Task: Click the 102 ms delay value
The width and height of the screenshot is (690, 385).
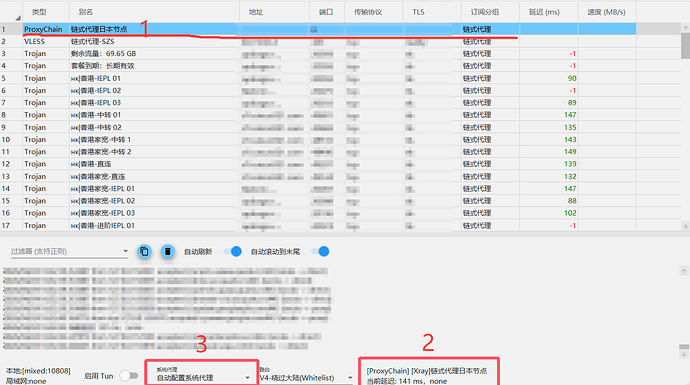Action: 570,213
